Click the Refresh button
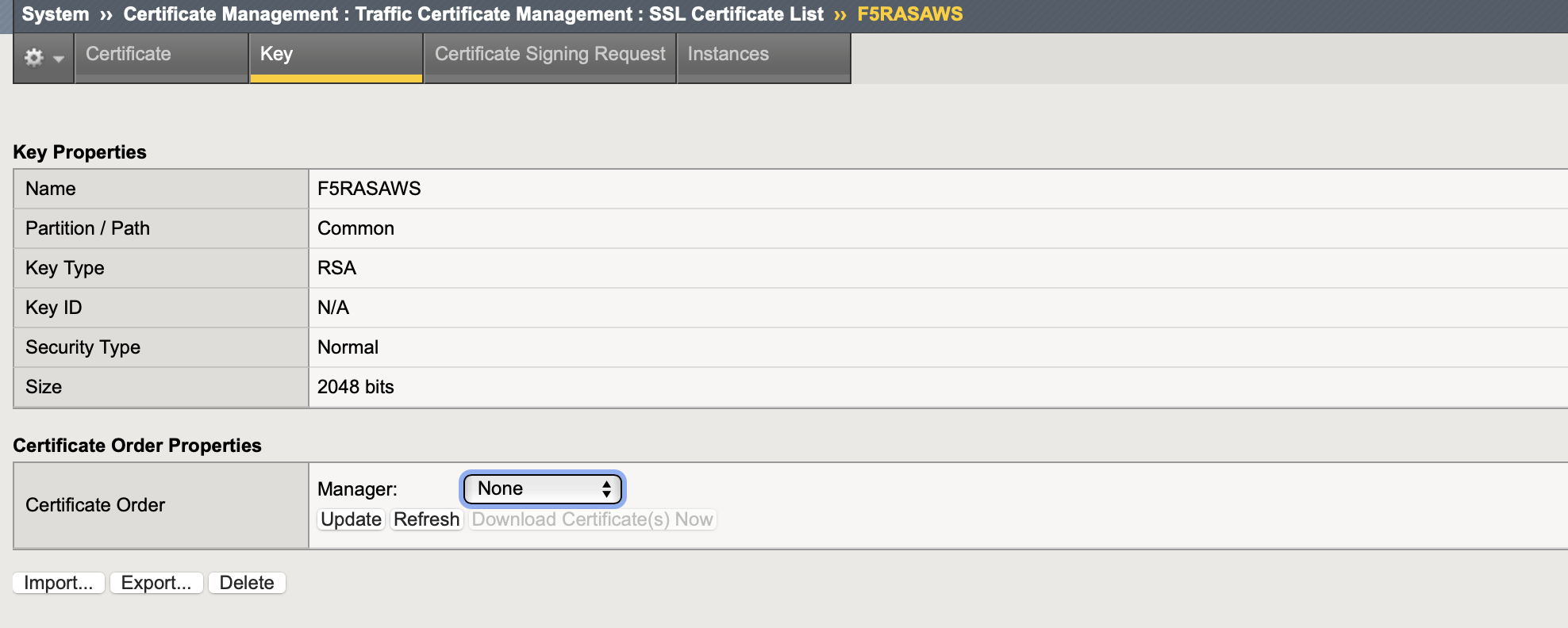The height and width of the screenshot is (628, 1568). 426,519
